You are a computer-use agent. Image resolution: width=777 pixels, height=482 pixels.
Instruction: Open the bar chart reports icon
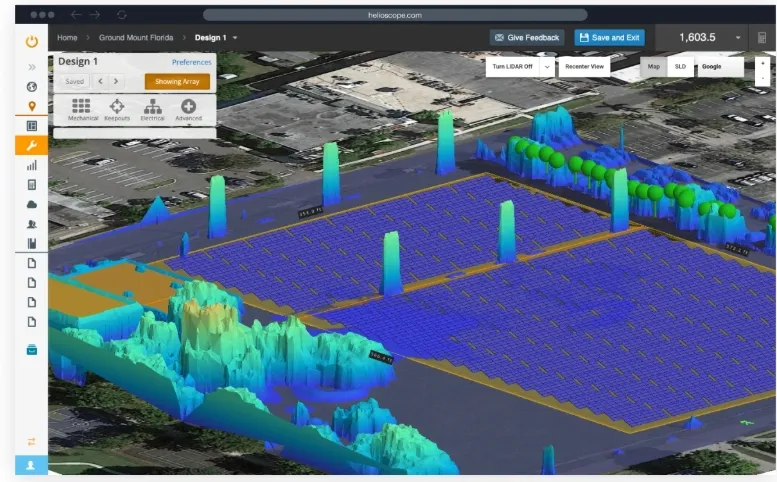32,165
